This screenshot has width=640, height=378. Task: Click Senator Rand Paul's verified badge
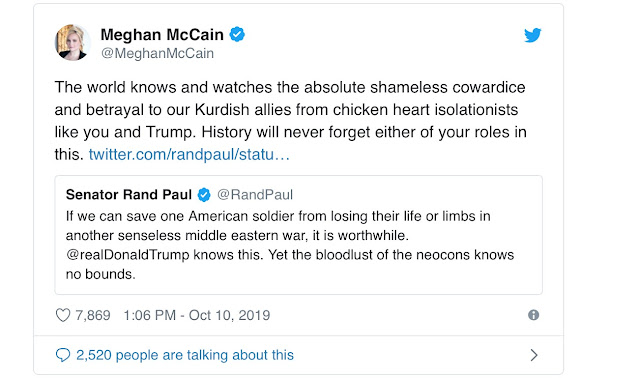pos(204,195)
